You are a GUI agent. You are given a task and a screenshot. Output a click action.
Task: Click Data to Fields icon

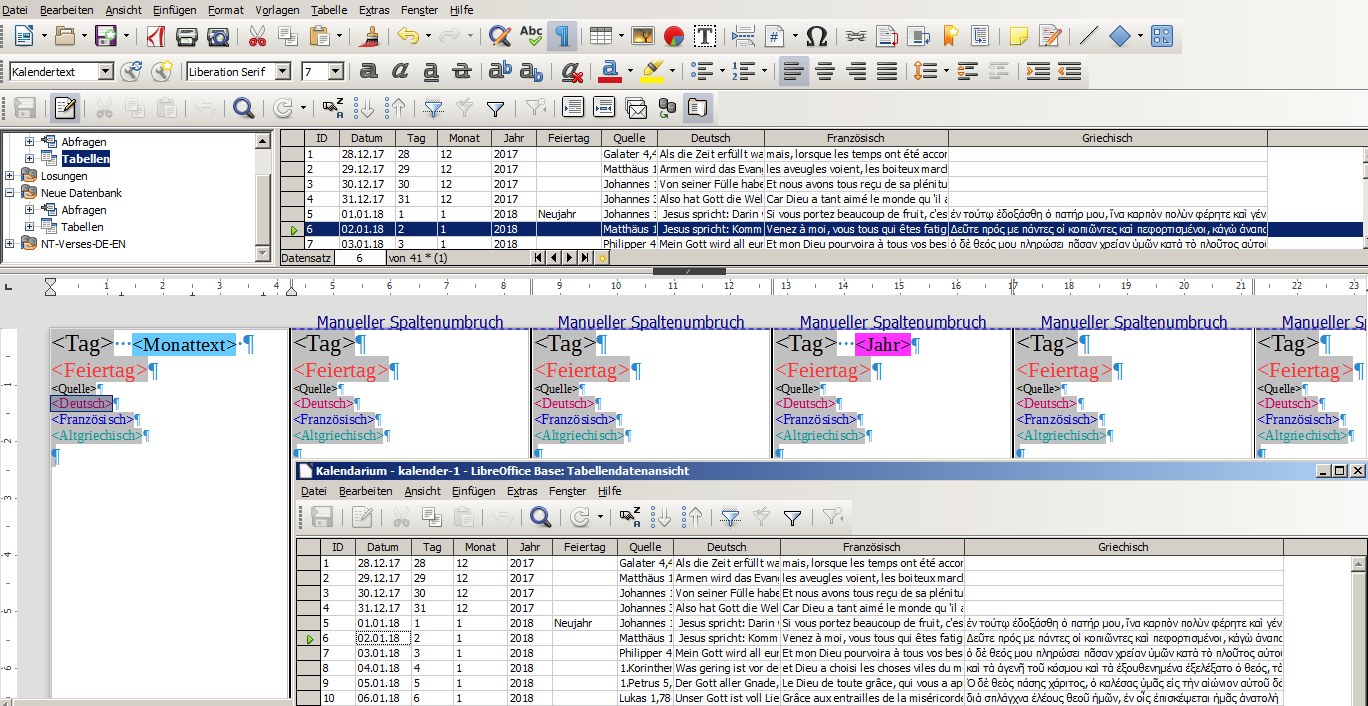pyautogui.click(x=604, y=107)
